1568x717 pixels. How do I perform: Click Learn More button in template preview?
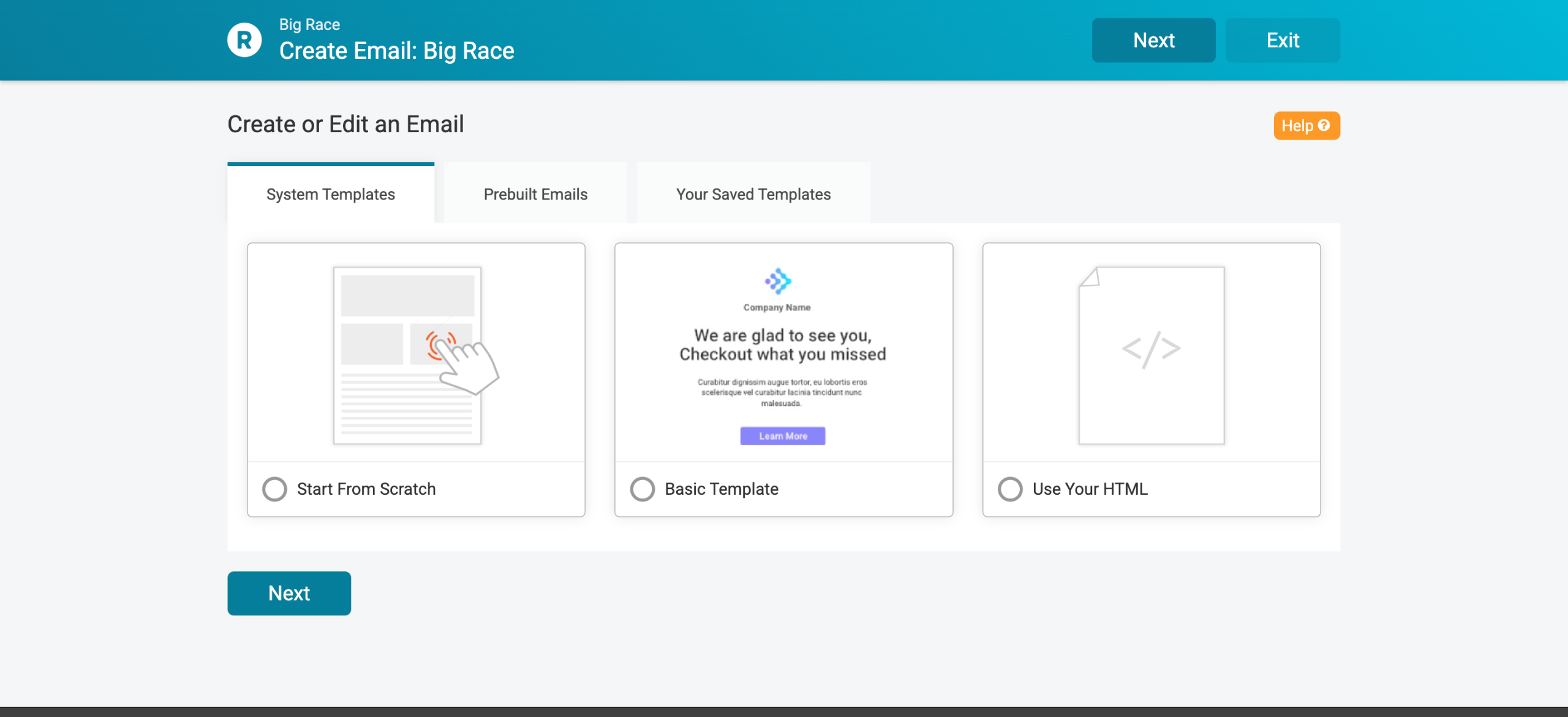tap(783, 436)
